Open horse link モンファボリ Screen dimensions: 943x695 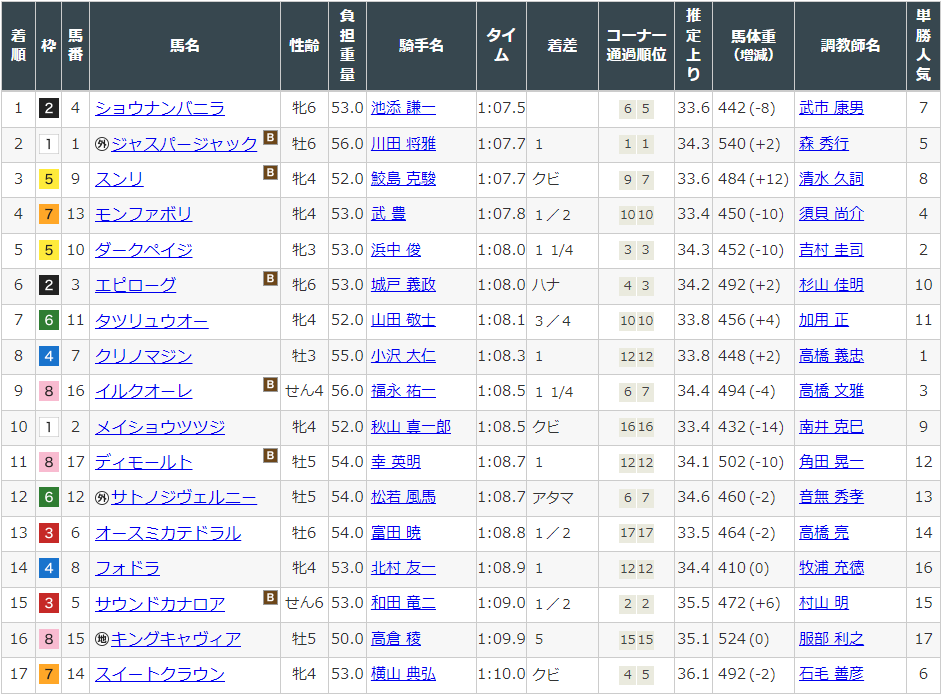[144, 214]
